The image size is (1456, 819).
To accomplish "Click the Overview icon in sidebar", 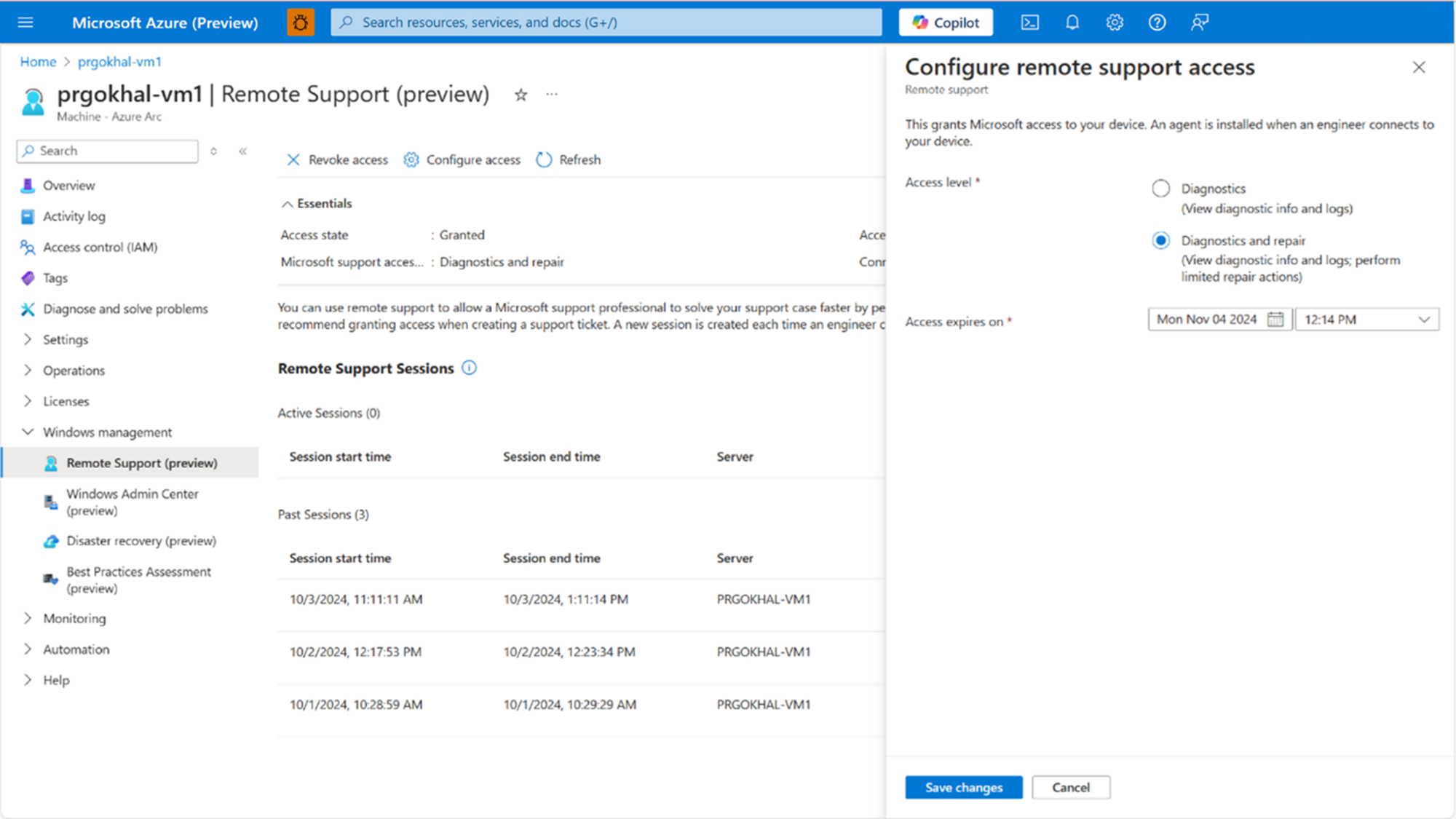I will click(28, 185).
